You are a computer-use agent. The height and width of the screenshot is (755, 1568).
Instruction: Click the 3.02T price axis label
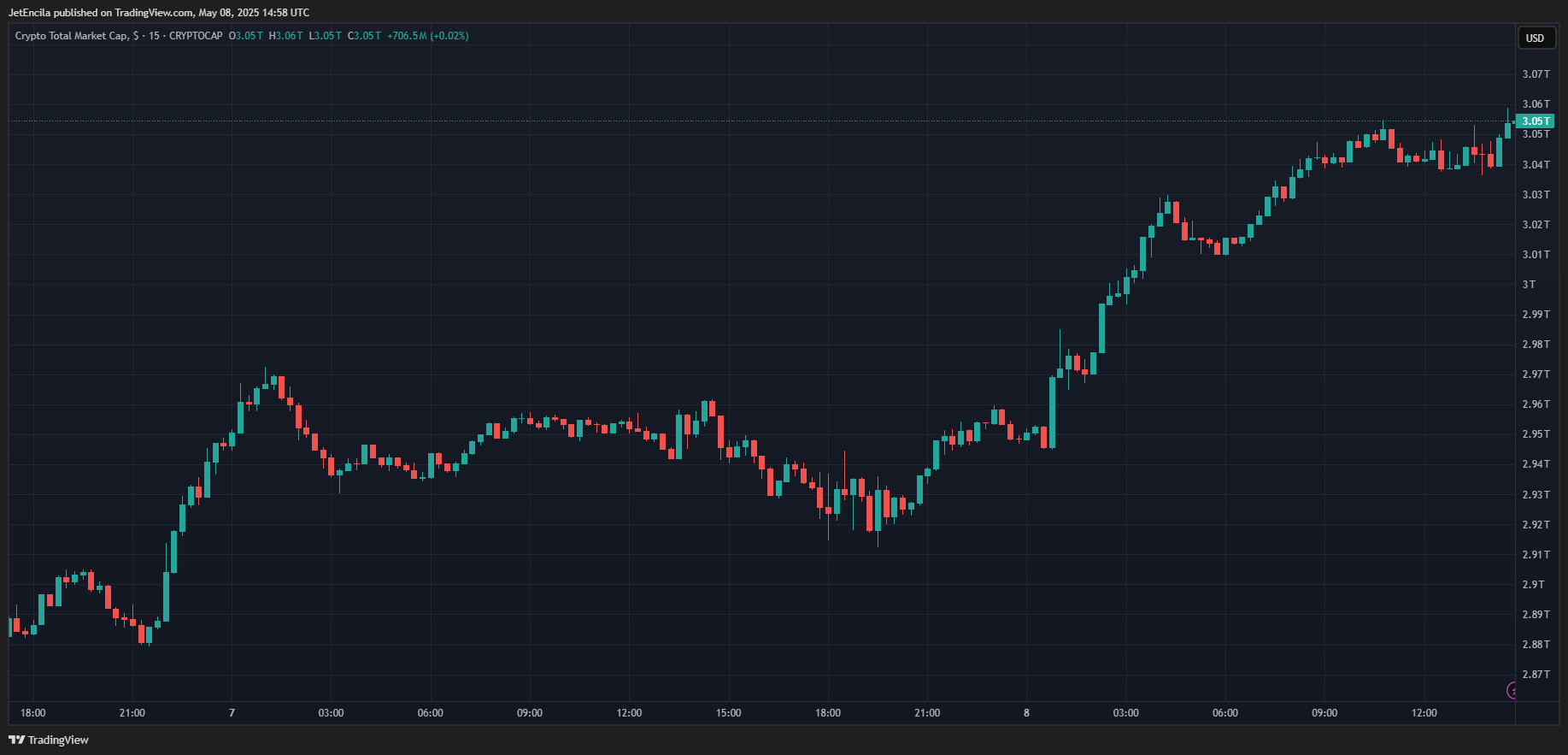tap(1536, 225)
